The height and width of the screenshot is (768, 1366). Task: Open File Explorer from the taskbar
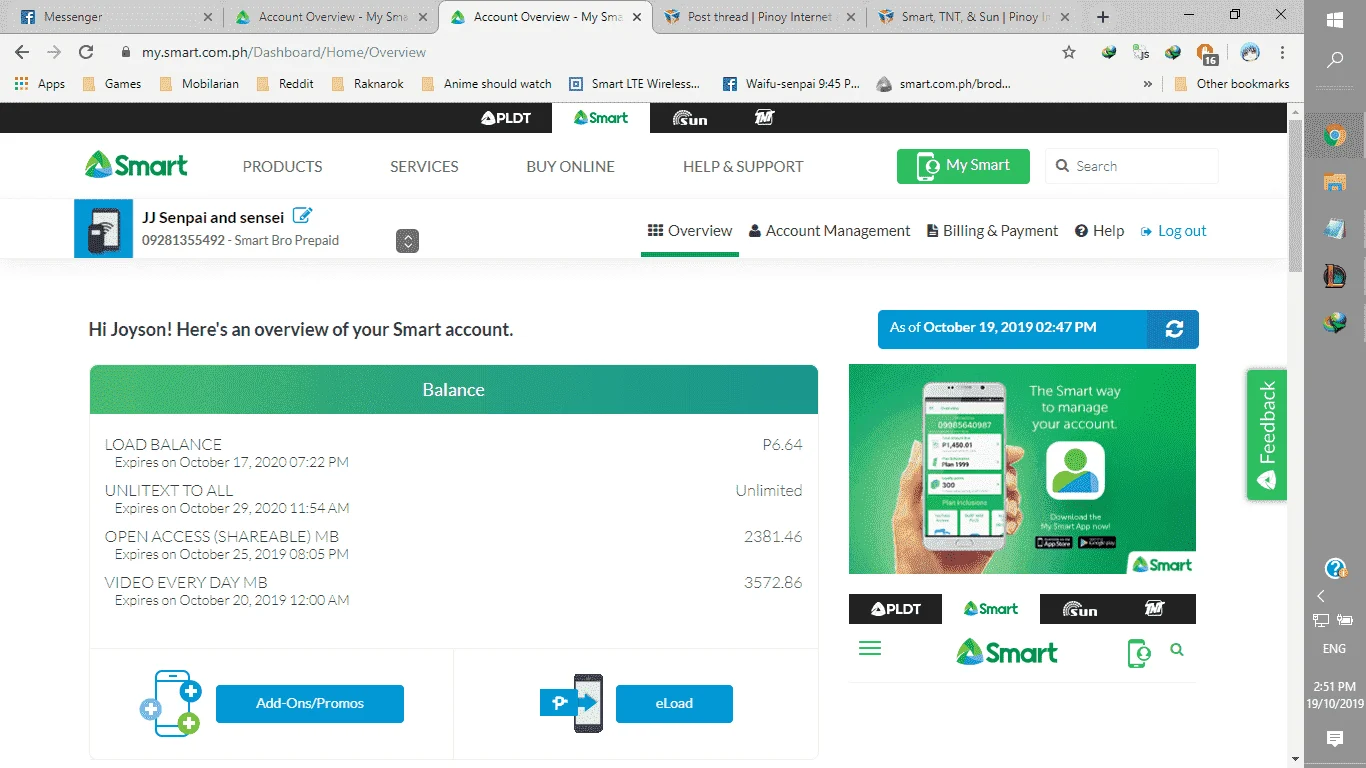tap(1335, 182)
